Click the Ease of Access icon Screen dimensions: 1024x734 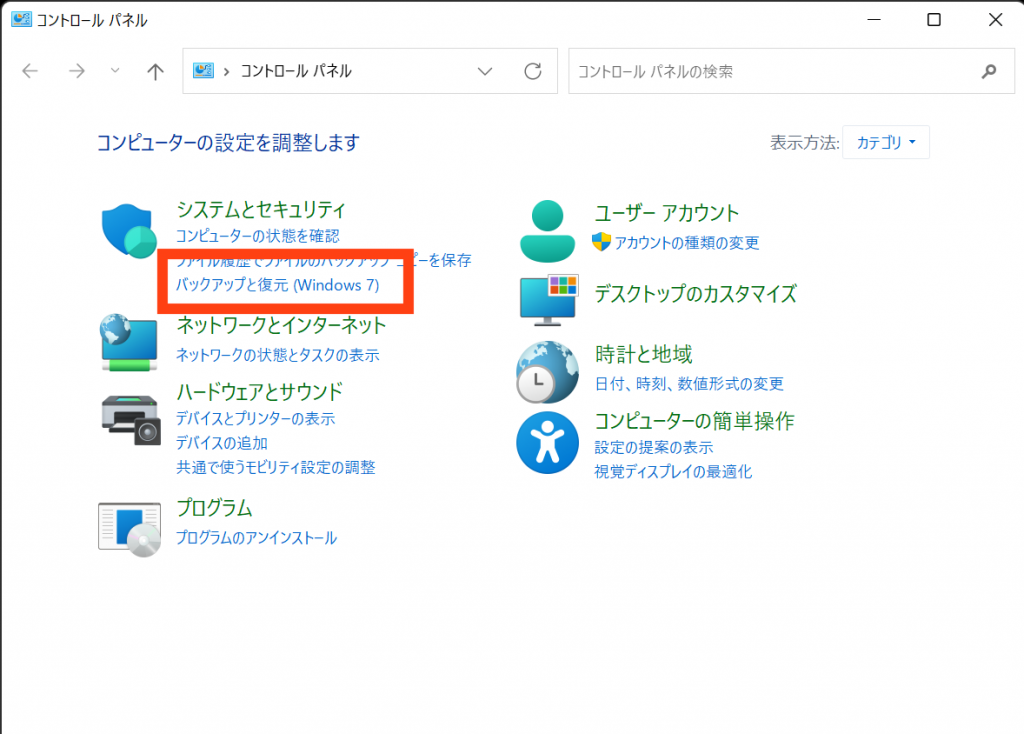547,442
